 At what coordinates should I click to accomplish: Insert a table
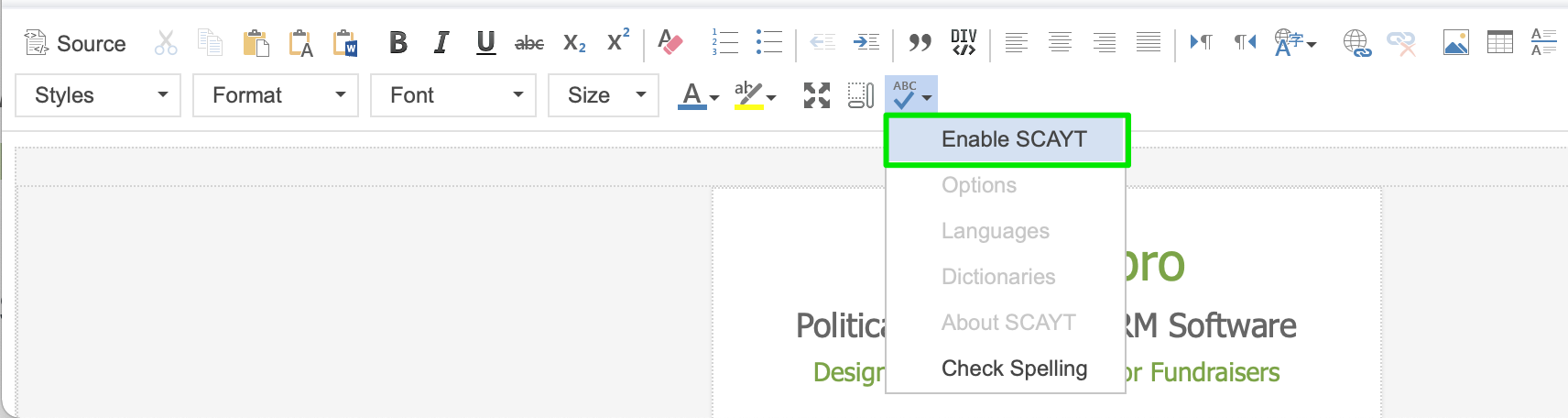(x=1499, y=43)
